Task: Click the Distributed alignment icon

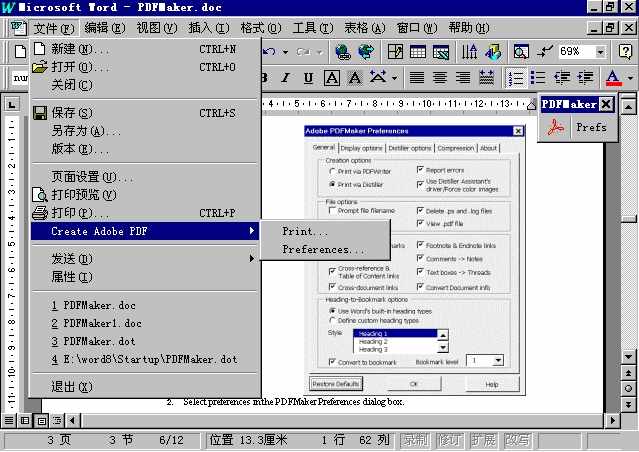Action: pos(486,77)
